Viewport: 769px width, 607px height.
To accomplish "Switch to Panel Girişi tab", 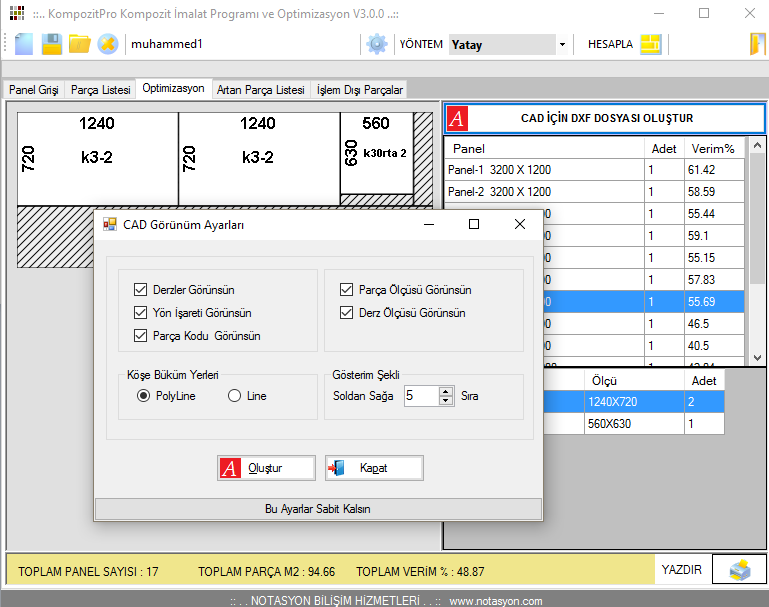I will pyautogui.click(x=33, y=90).
